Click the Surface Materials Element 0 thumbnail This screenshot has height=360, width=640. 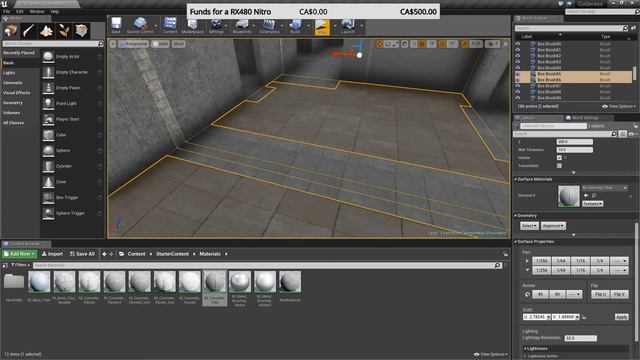point(569,196)
